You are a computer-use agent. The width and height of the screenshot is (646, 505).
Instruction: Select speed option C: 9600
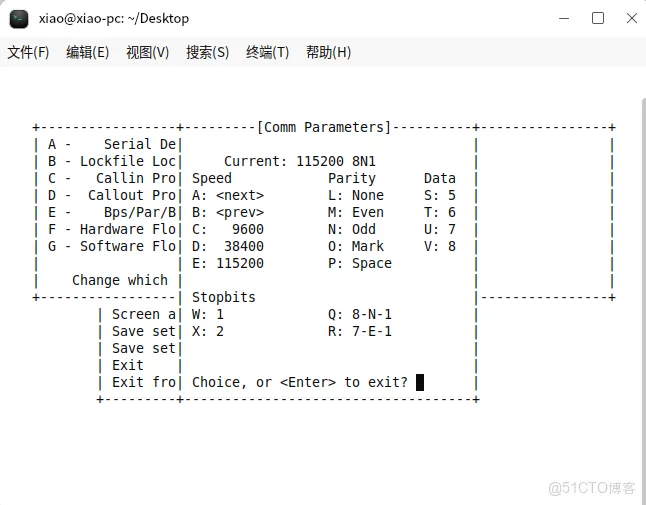pos(228,229)
